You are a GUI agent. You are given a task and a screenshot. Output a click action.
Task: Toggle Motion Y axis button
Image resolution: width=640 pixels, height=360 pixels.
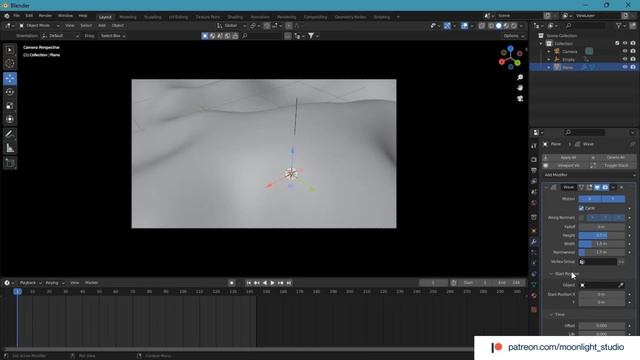[613, 199]
